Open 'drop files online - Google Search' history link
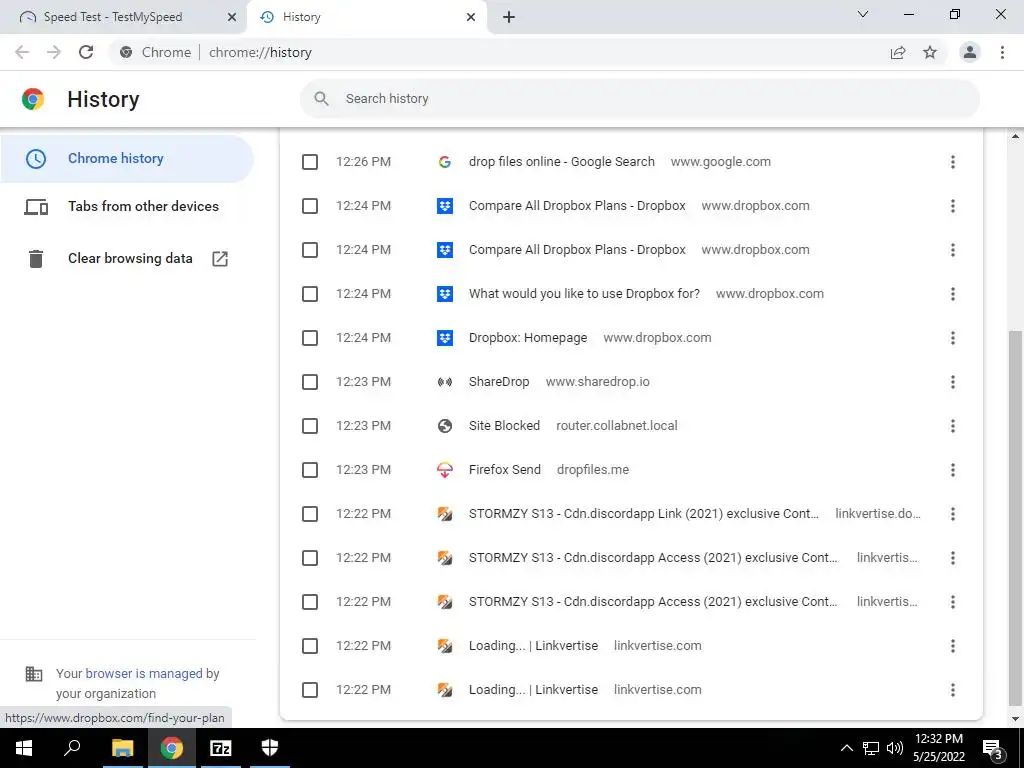The height and width of the screenshot is (768, 1024). tap(562, 162)
